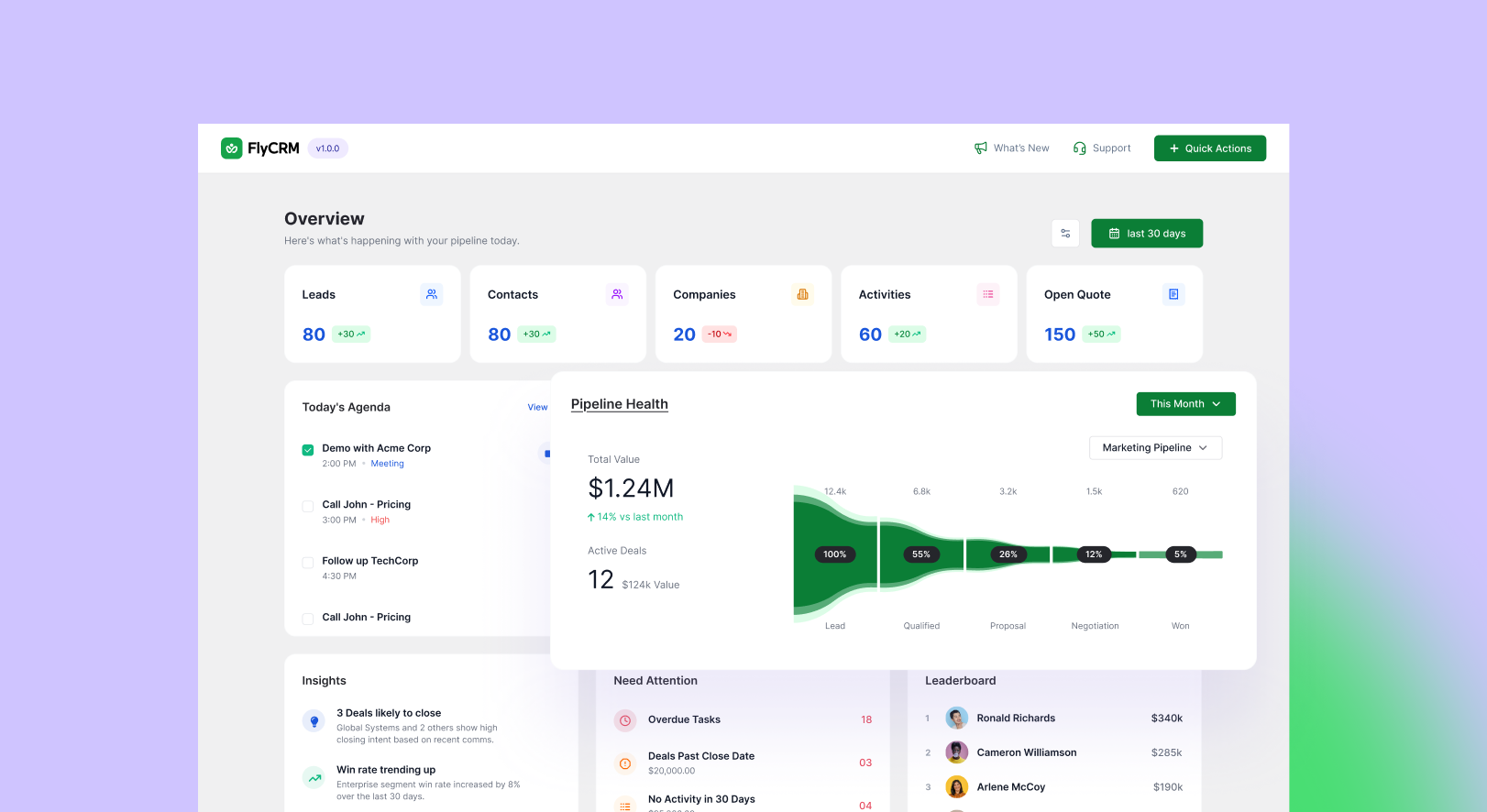Check the Call John - Pricing 3:00 PM task
1487x812 pixels.
coord(308,506)
